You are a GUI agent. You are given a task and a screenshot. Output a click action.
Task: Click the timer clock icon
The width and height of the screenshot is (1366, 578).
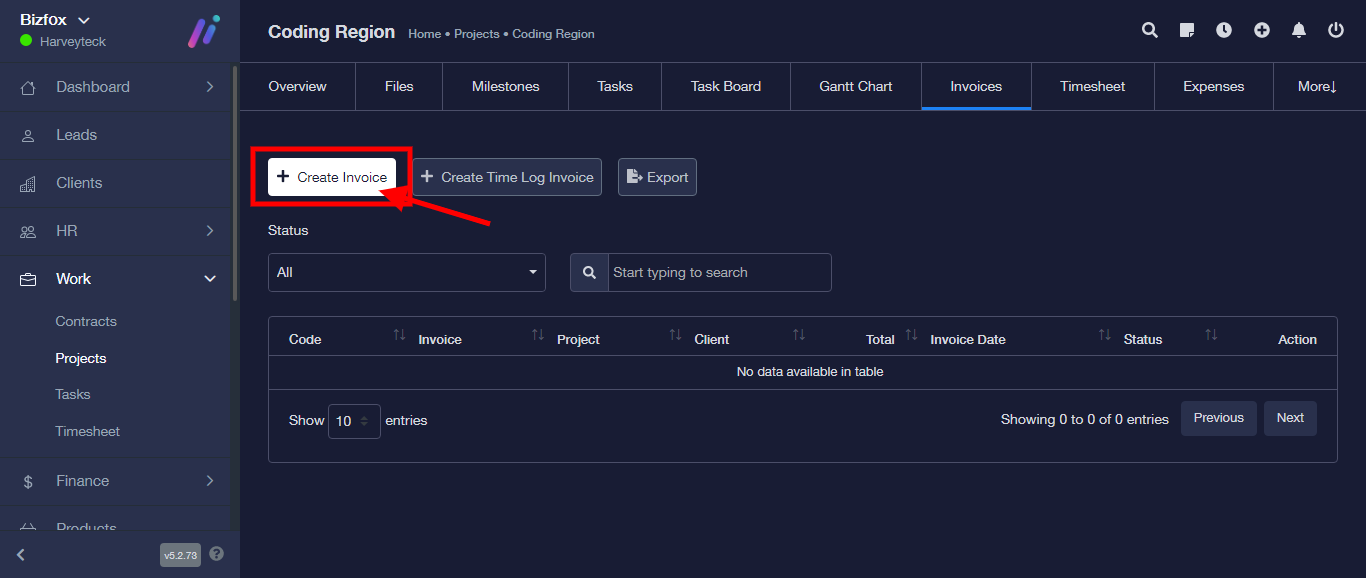(1224, 30)
